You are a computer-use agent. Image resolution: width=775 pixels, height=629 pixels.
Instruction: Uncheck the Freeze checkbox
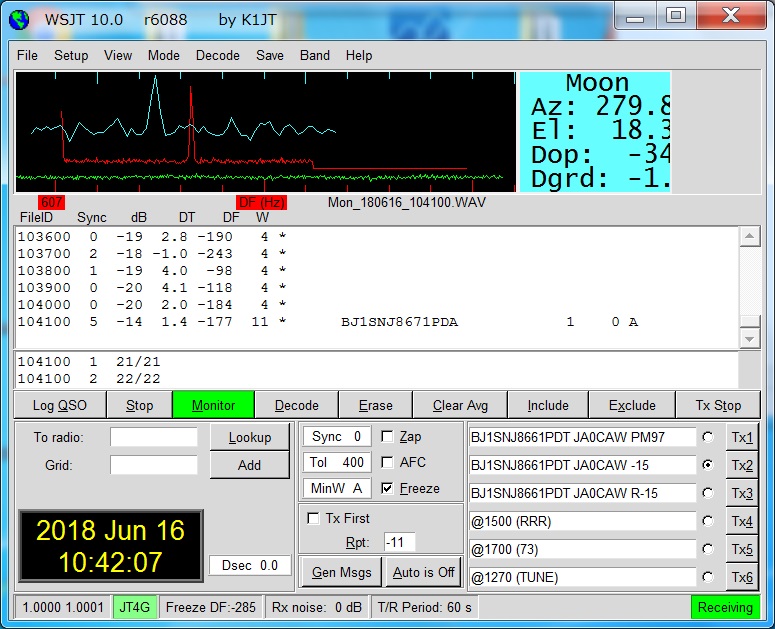[387, 489]
